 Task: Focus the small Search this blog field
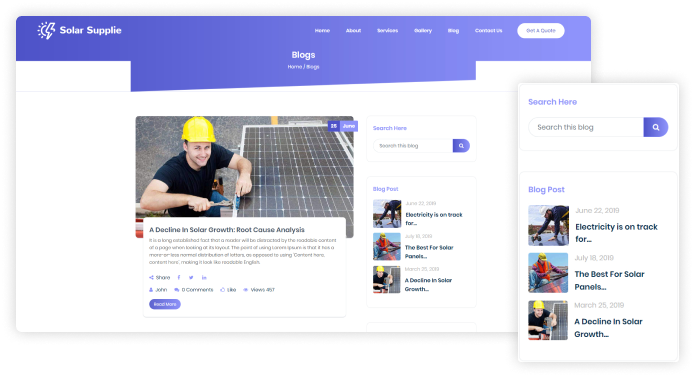[x=413, y=146]
